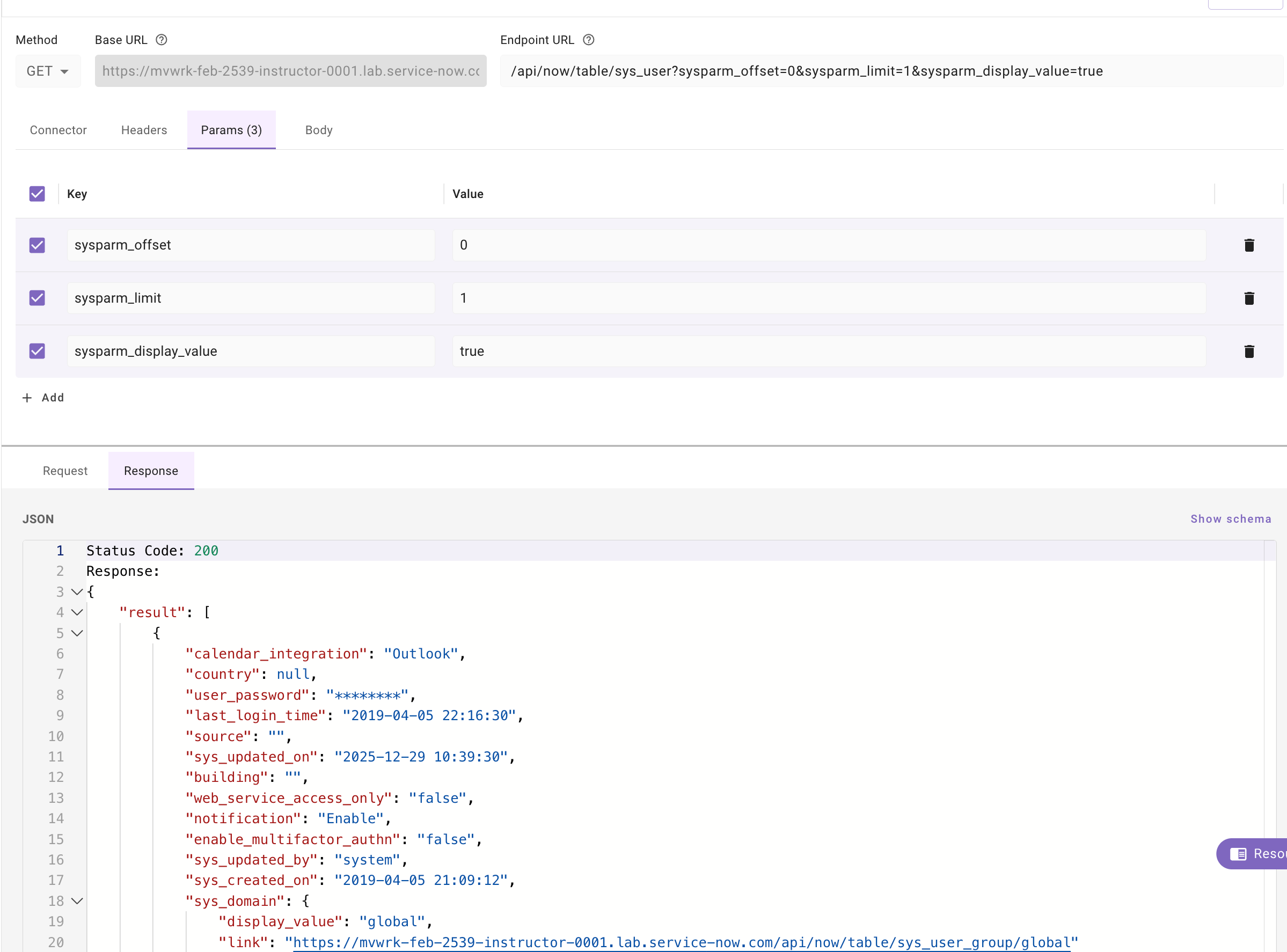Disable the sysparm_display_value parameter checkbox
Viewport: 1287px width, 952px height.
38,351
